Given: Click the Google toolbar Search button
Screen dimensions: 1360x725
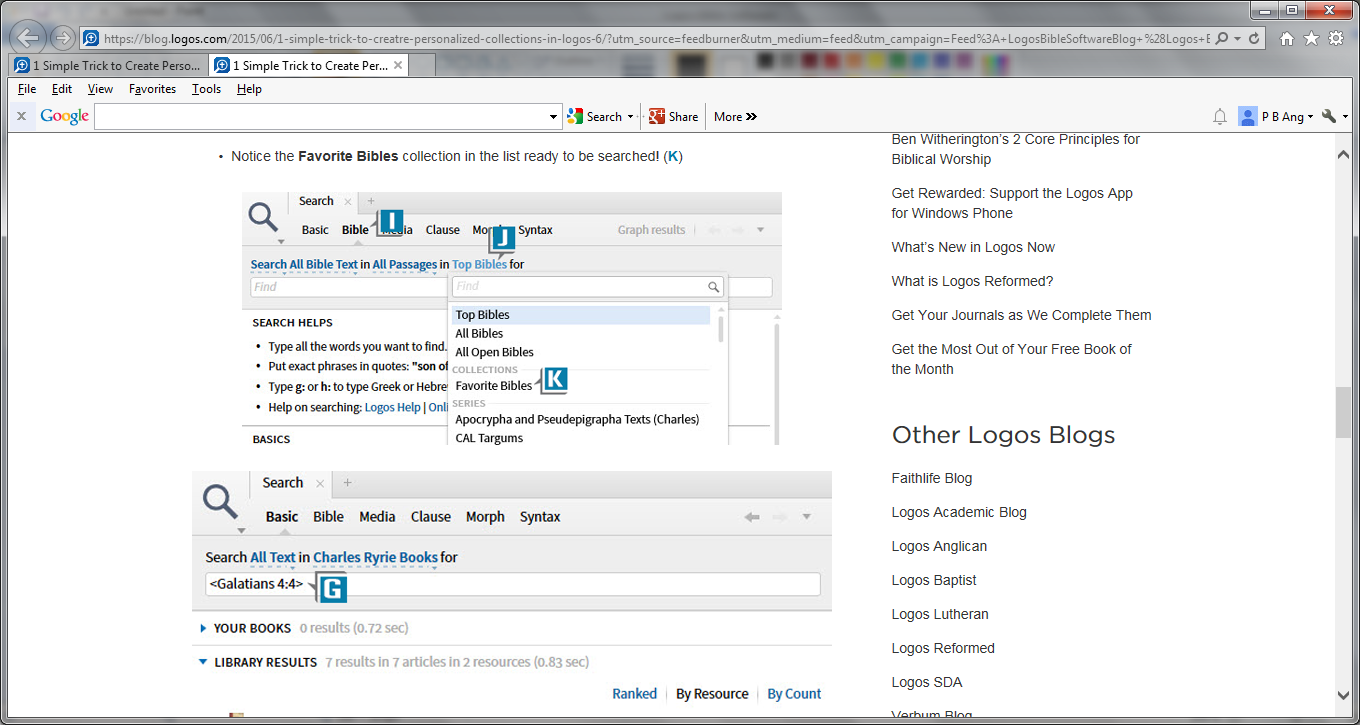Looking at the screenshot, I should [594, 117].
